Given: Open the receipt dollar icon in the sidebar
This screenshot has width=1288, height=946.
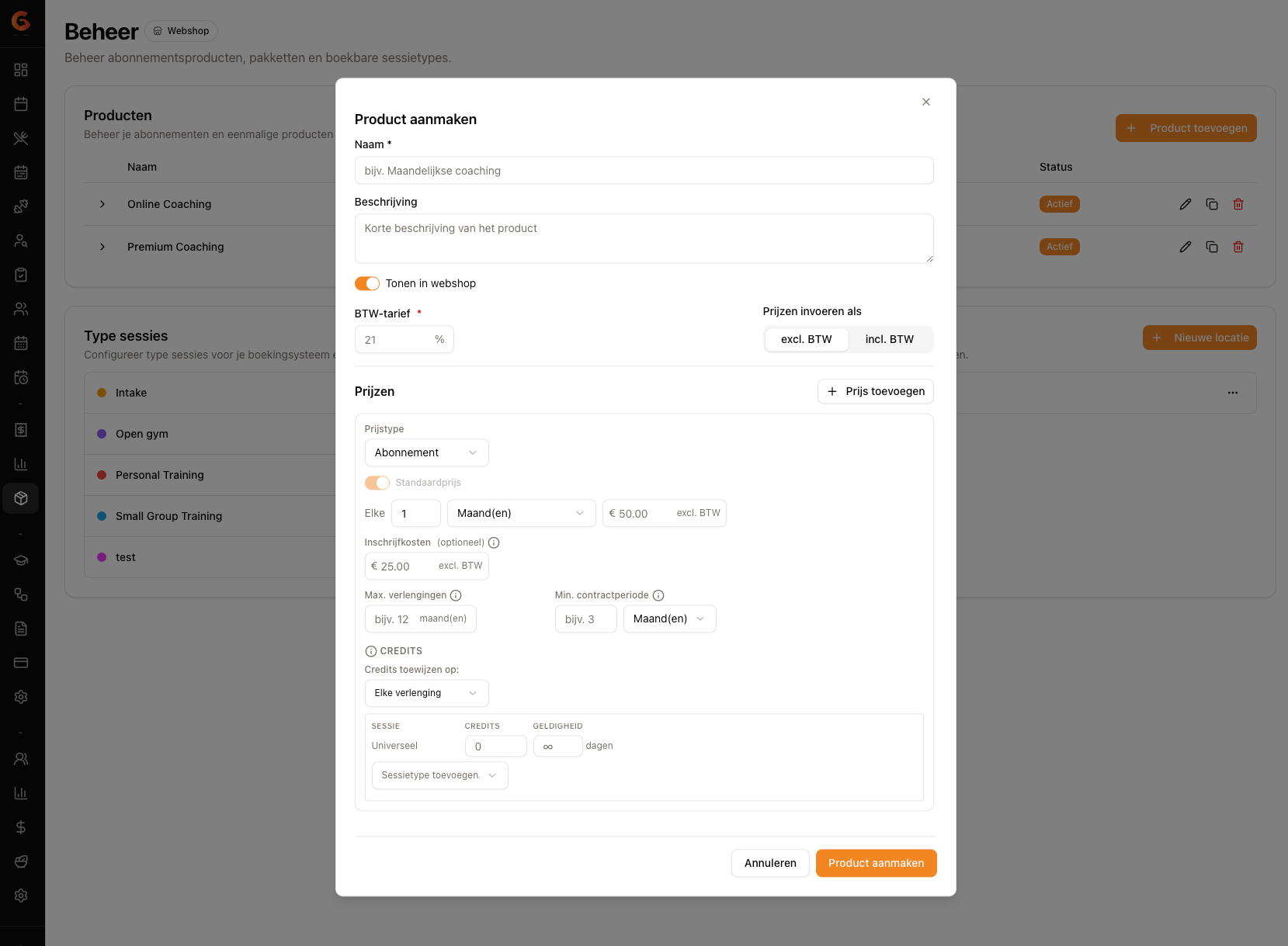Looking at the screenshot, I should coord(21,430).
